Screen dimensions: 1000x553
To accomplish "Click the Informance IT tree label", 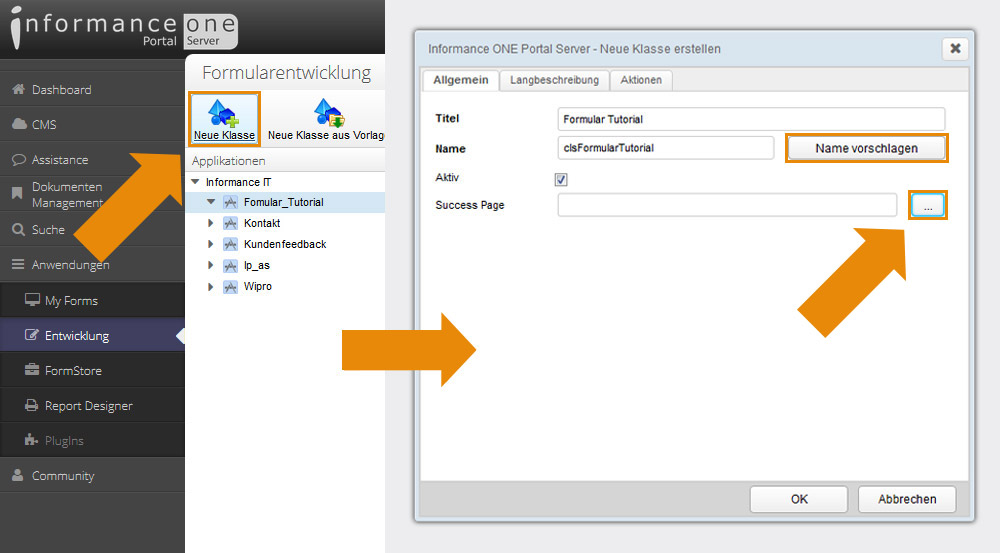I will click(x=239, y=182).
